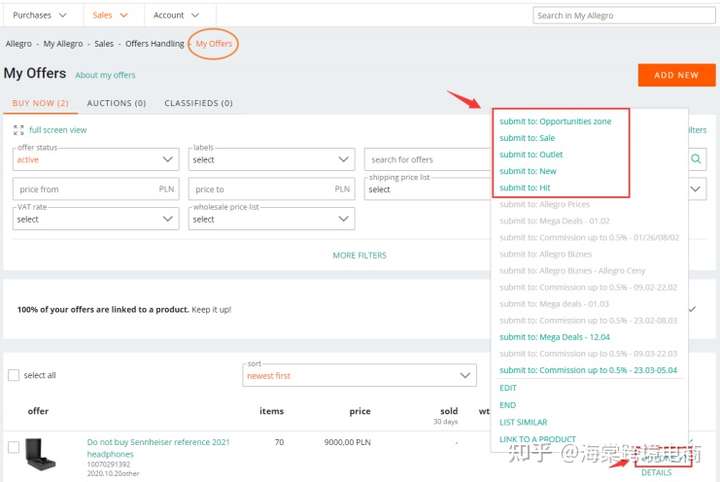The width and height of the screenshot is (720, 482).
Task: Click the price to field
Action: click(x=271, y=189)
